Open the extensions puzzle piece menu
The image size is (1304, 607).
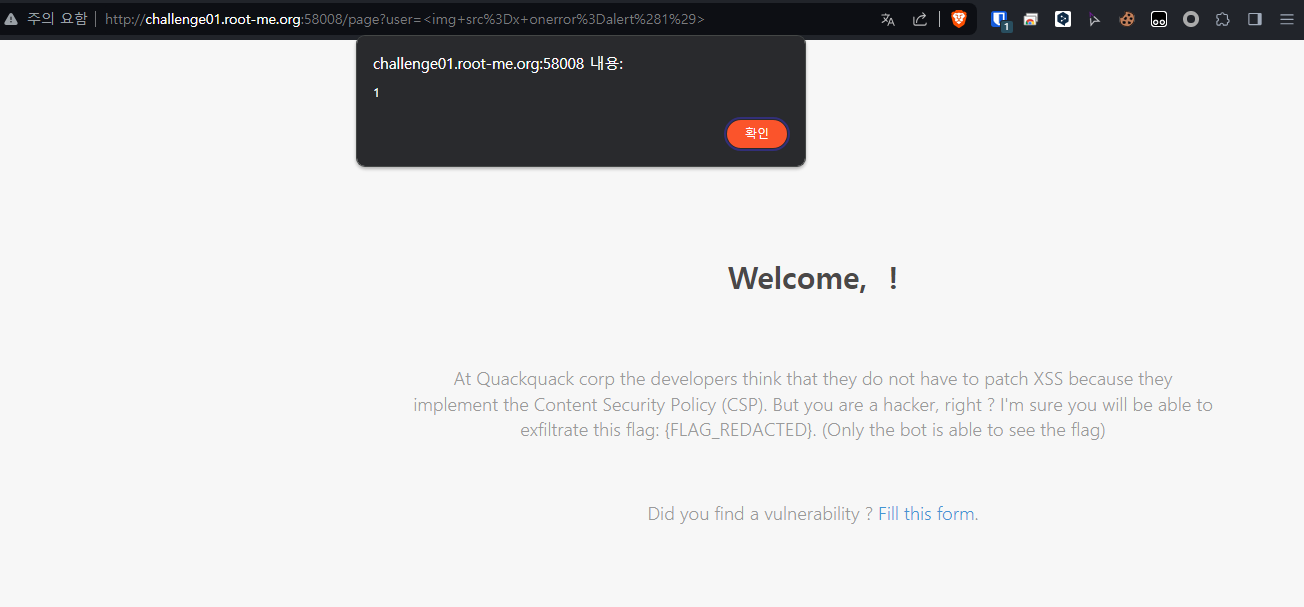point(1223,19)
